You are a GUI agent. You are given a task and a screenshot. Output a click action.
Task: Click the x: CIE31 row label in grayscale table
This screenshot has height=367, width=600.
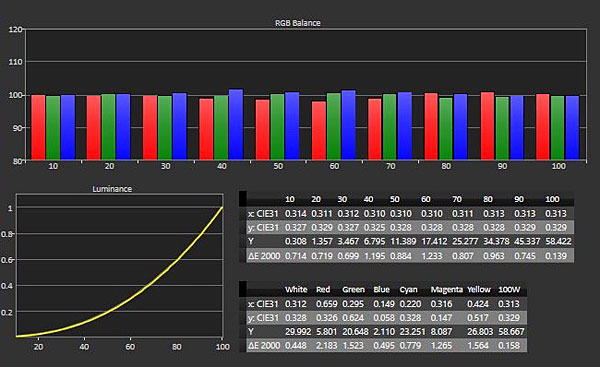263,214
